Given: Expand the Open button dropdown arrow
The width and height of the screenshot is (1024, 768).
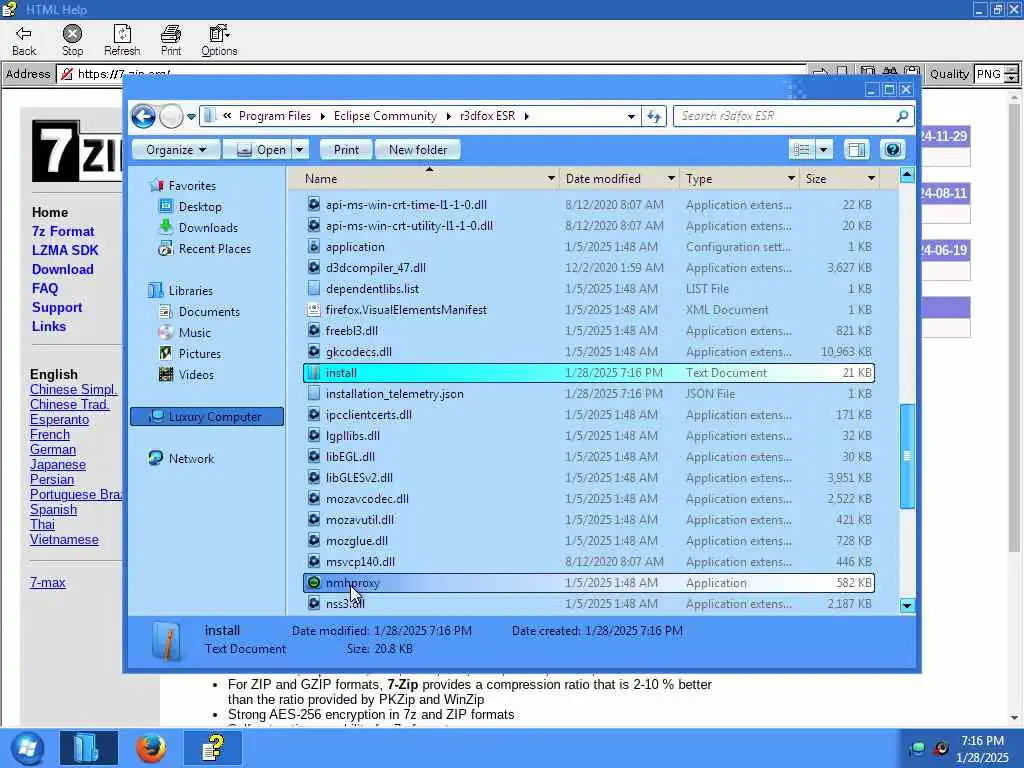Looking at the screenshot, I should [299, 150].
